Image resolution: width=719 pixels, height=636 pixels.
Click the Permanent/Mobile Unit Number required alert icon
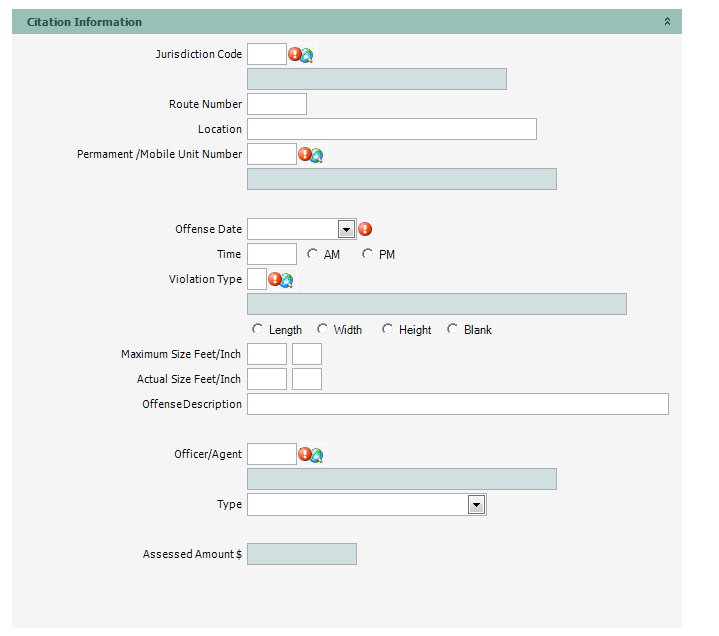click(x=305, y=154)
